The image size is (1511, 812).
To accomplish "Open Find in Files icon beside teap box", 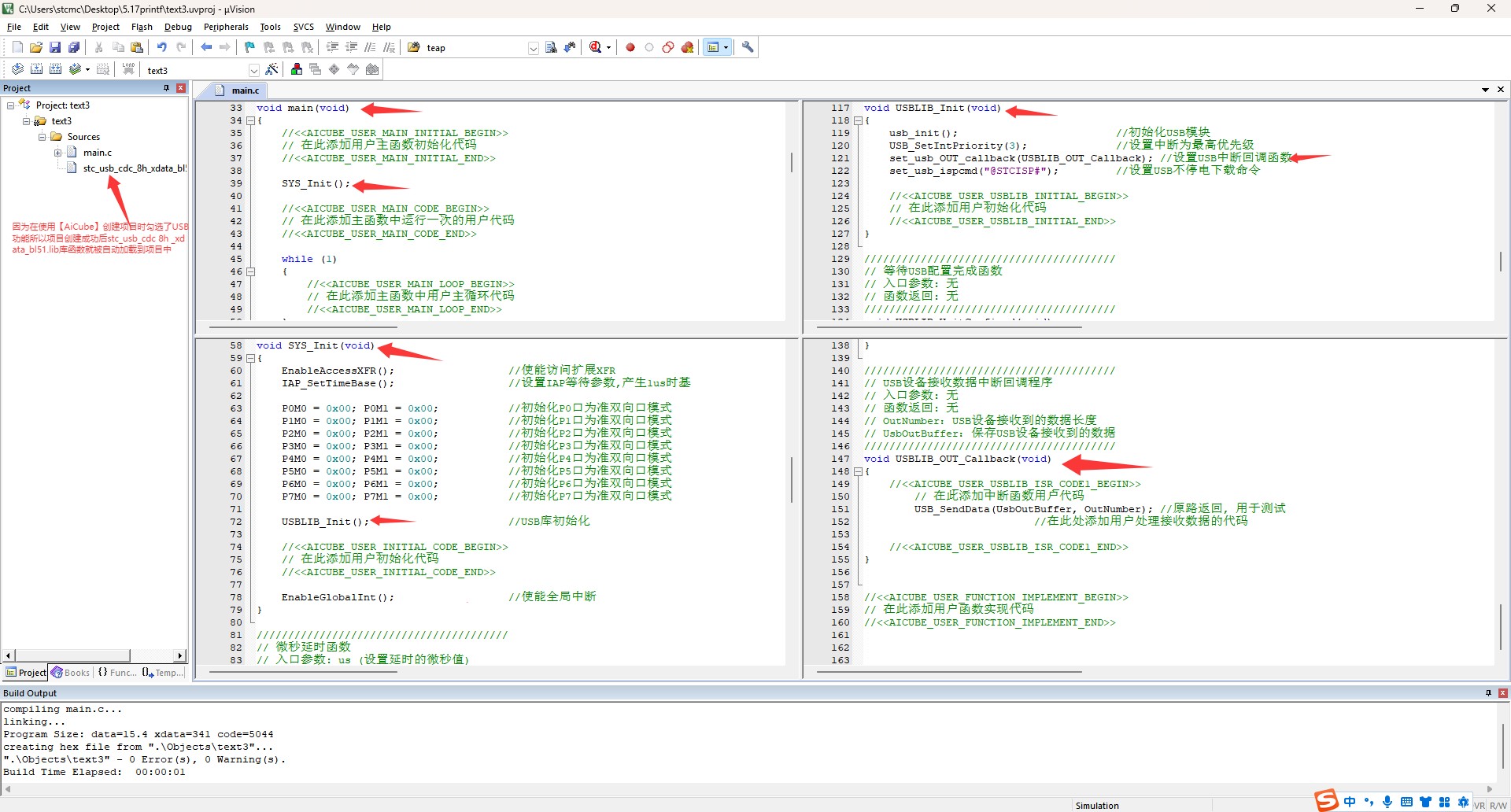I will click(x=414, y=47).
